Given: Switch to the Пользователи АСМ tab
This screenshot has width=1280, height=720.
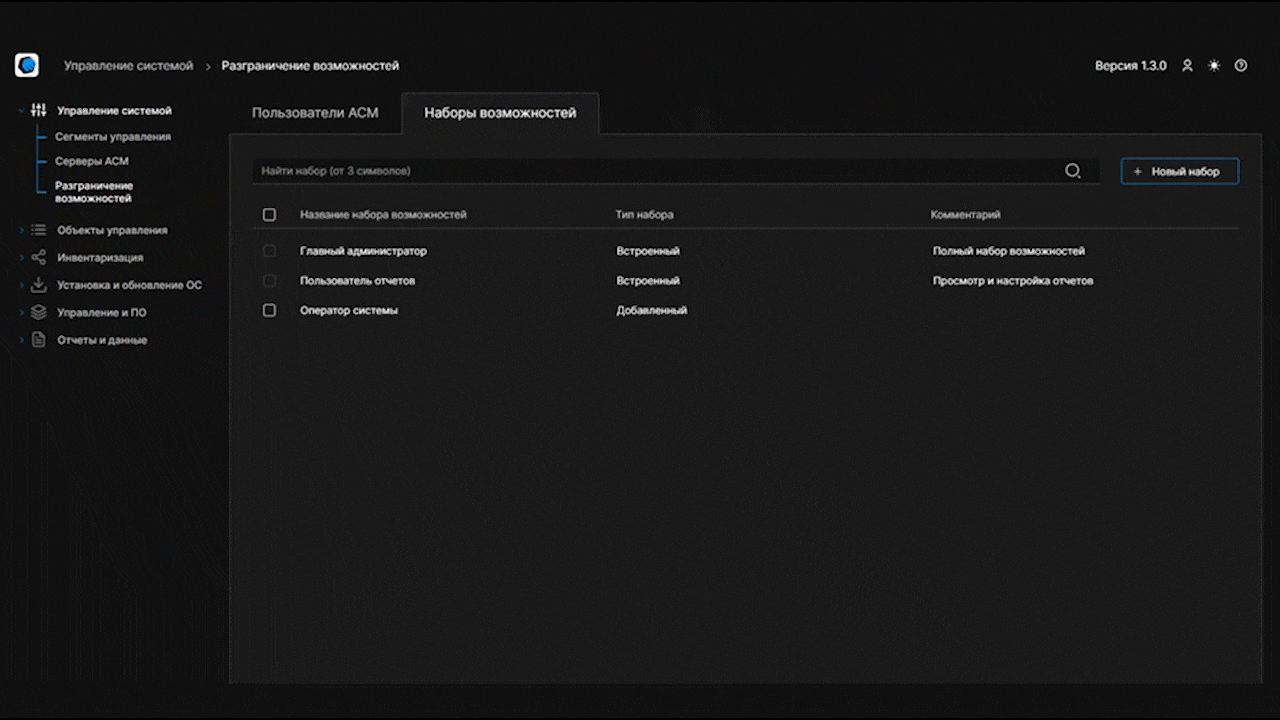Looking at the screenshot, I should coord(315,113).
